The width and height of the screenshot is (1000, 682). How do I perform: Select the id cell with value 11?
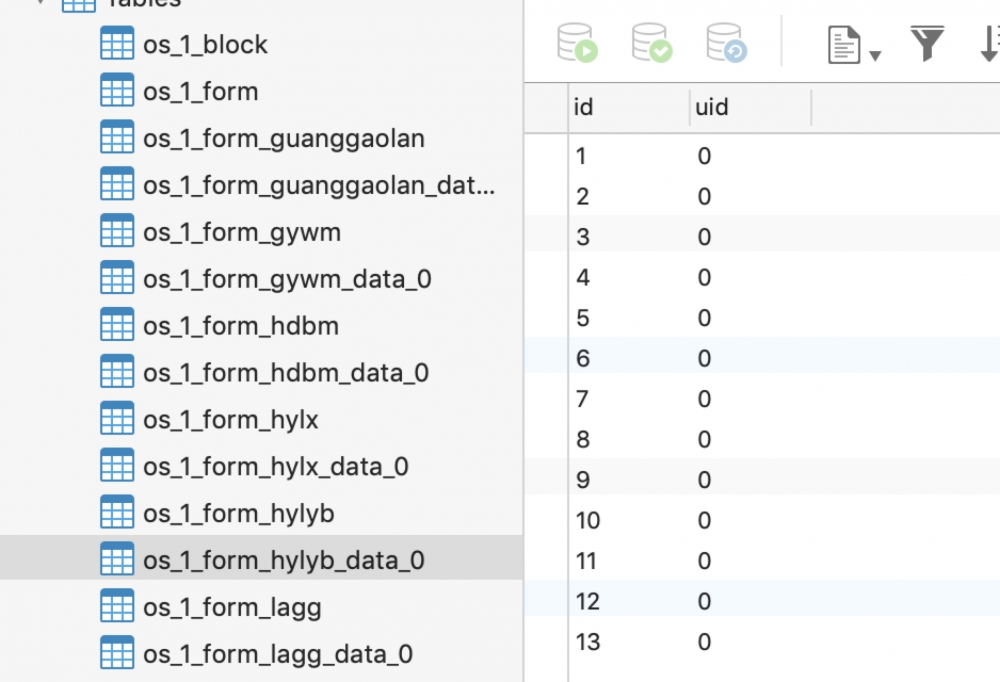[x=629, y=561]
